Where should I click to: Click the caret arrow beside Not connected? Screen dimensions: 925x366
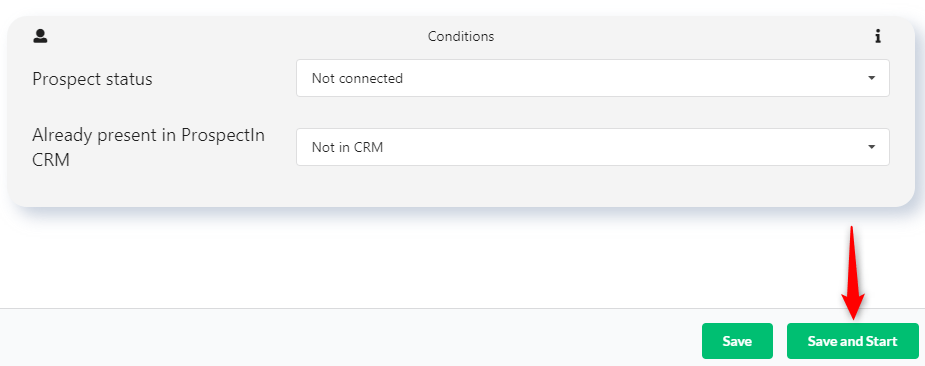click(871, 78)
